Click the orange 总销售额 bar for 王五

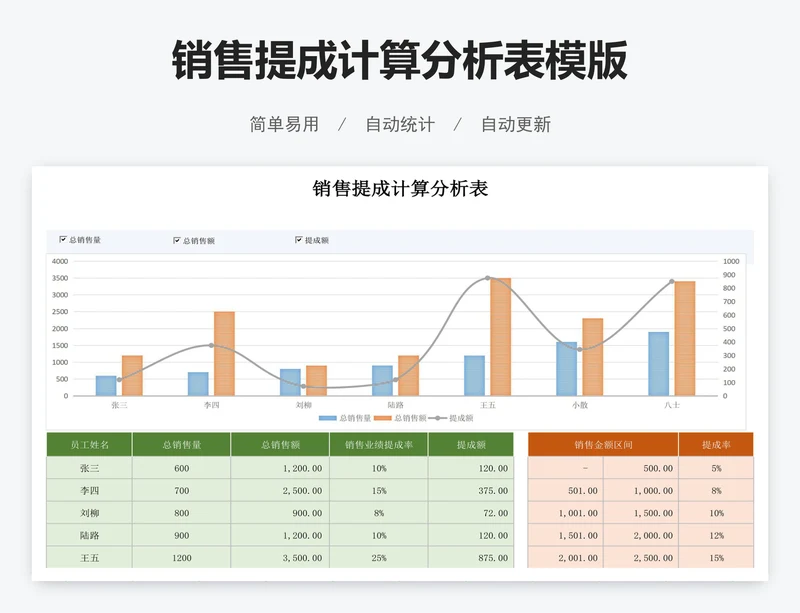coord(501,337)
